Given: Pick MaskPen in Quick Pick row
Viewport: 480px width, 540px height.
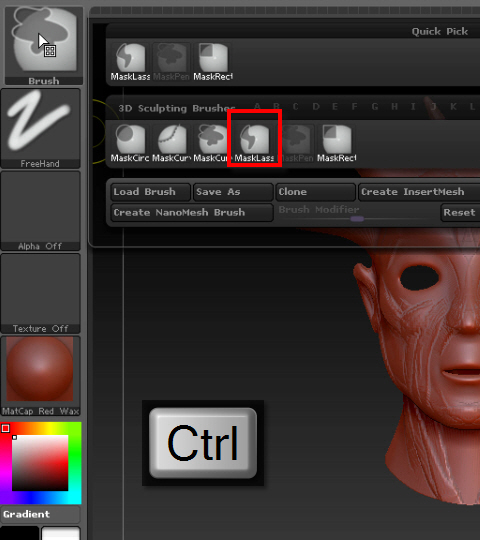Looking at the screenshot, I should click(171, 62).
